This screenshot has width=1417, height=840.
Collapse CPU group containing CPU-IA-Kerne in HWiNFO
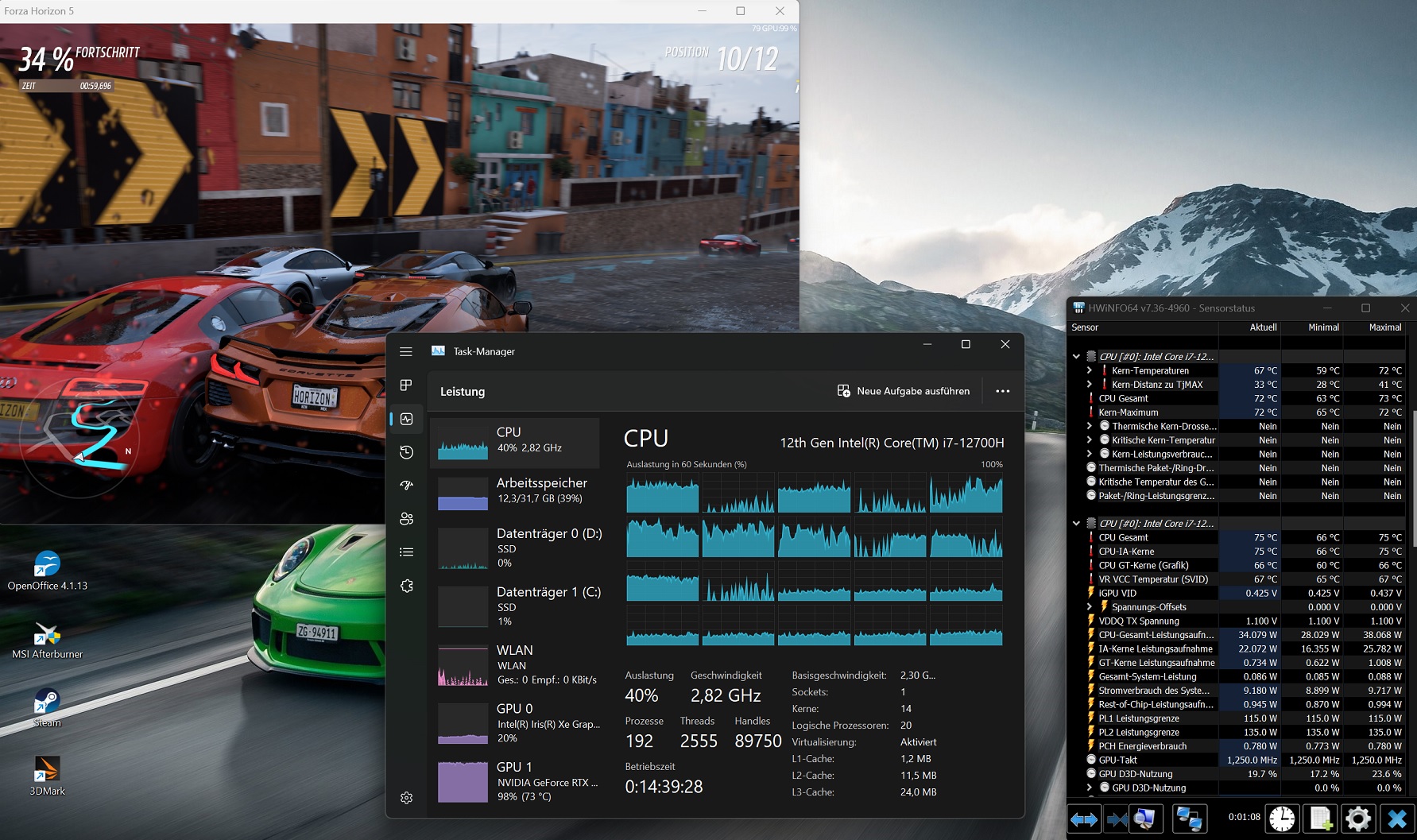1076,524
